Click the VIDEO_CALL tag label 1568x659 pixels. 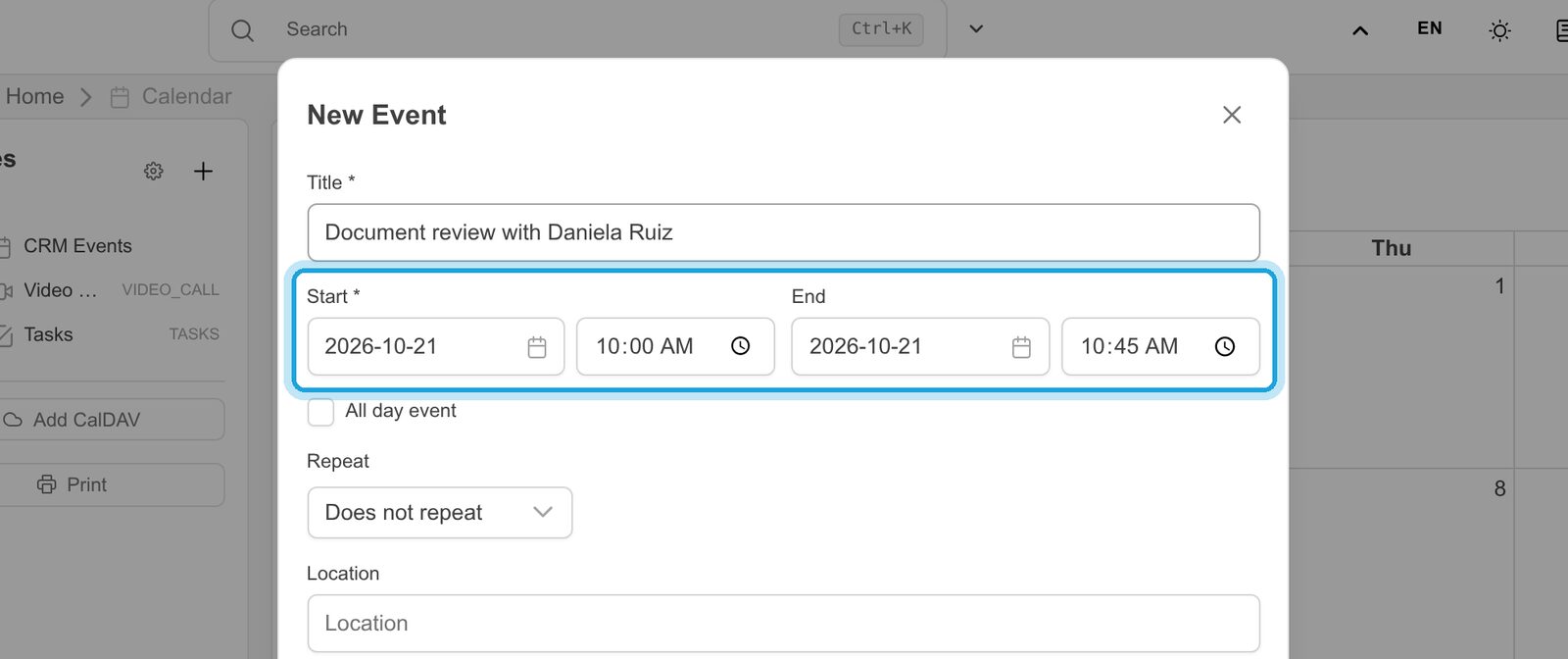pos(171,290)
